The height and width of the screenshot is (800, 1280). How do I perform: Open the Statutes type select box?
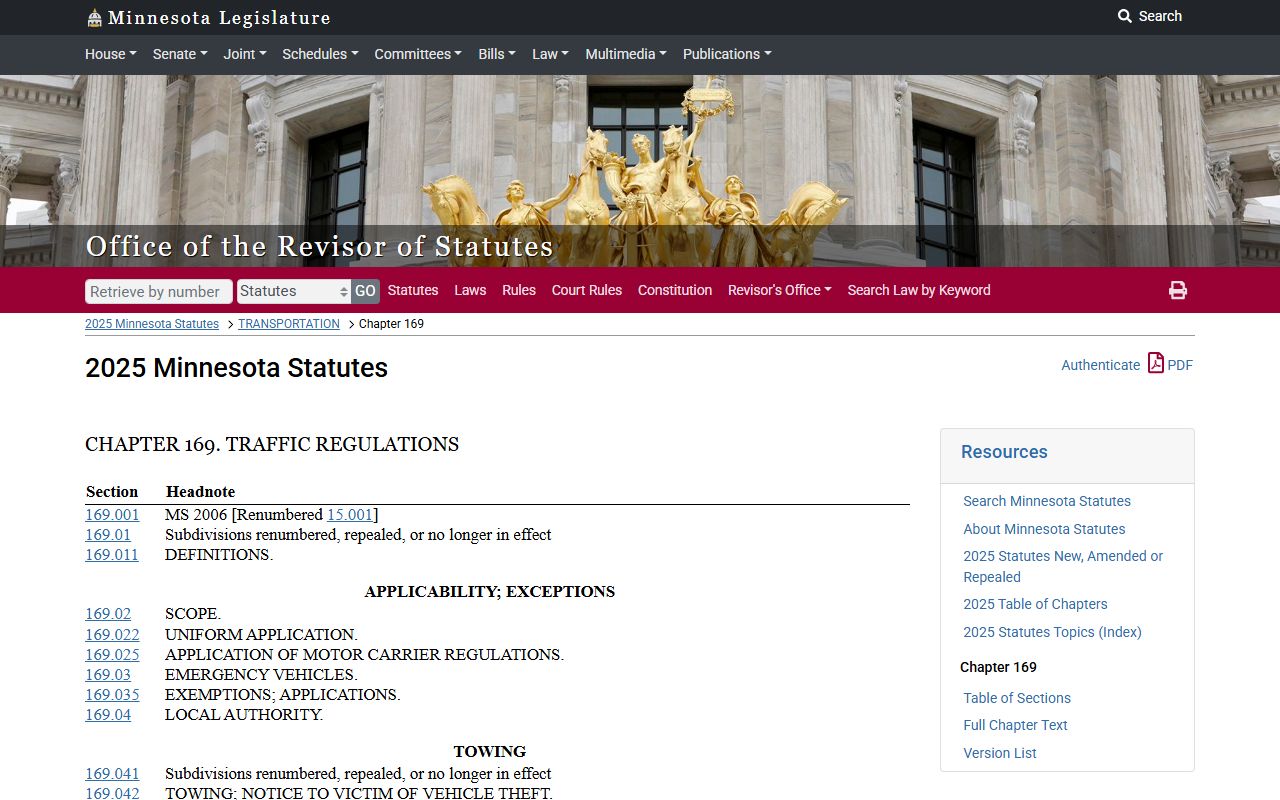(x=294, y=291)
